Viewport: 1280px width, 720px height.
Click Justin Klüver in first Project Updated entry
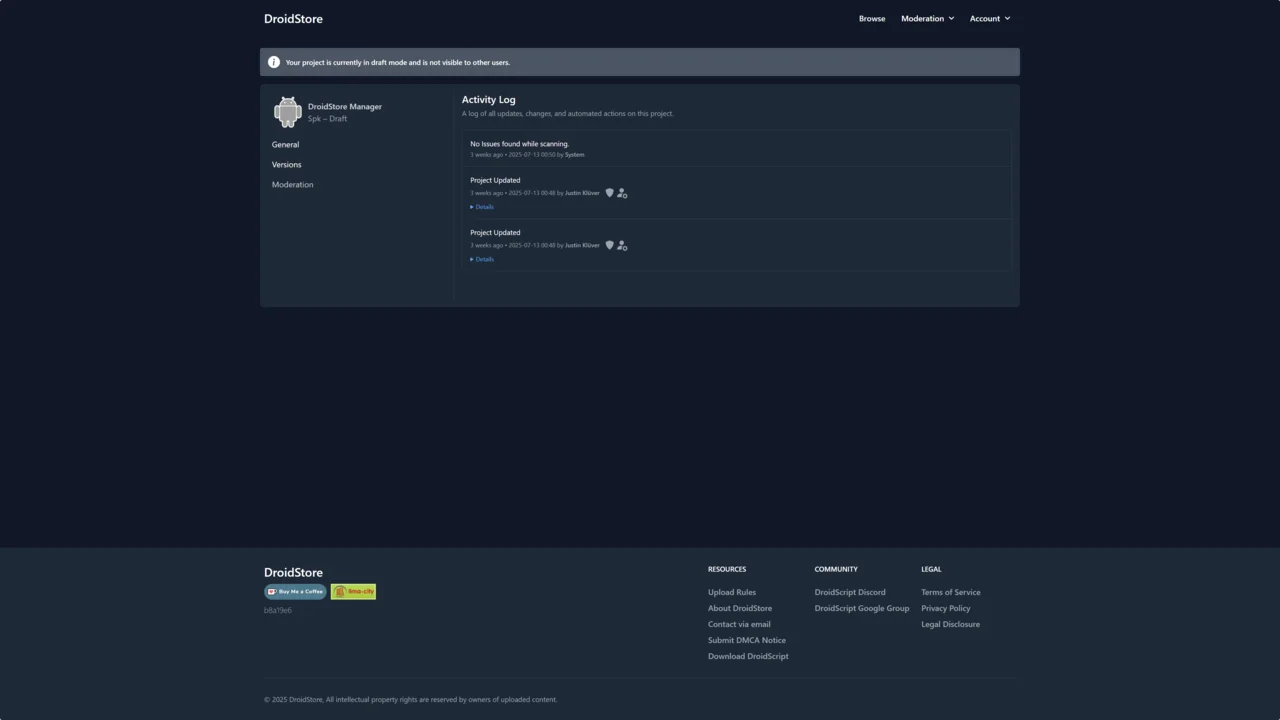[x=582, y=193]
